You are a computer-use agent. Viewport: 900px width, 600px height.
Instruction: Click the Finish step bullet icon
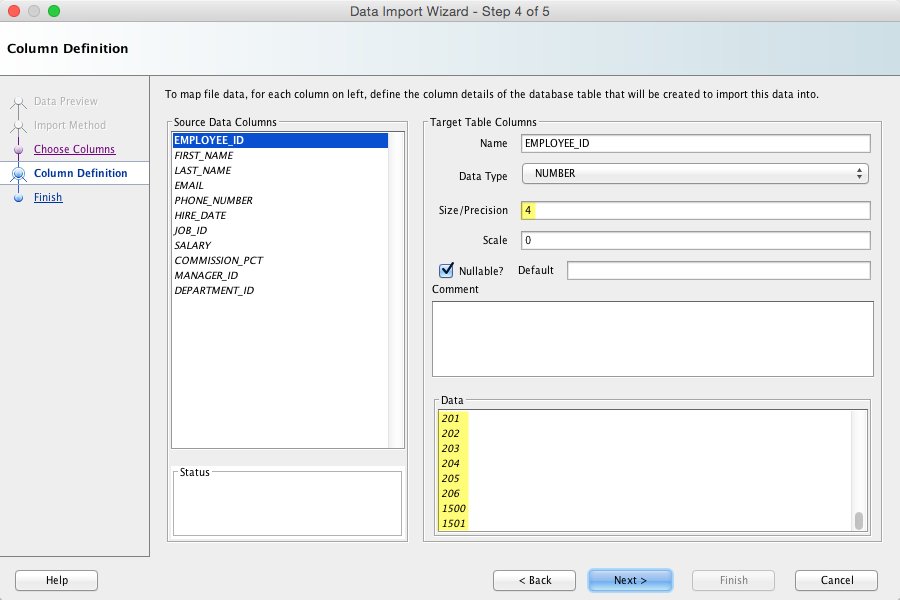click(18, 198)
